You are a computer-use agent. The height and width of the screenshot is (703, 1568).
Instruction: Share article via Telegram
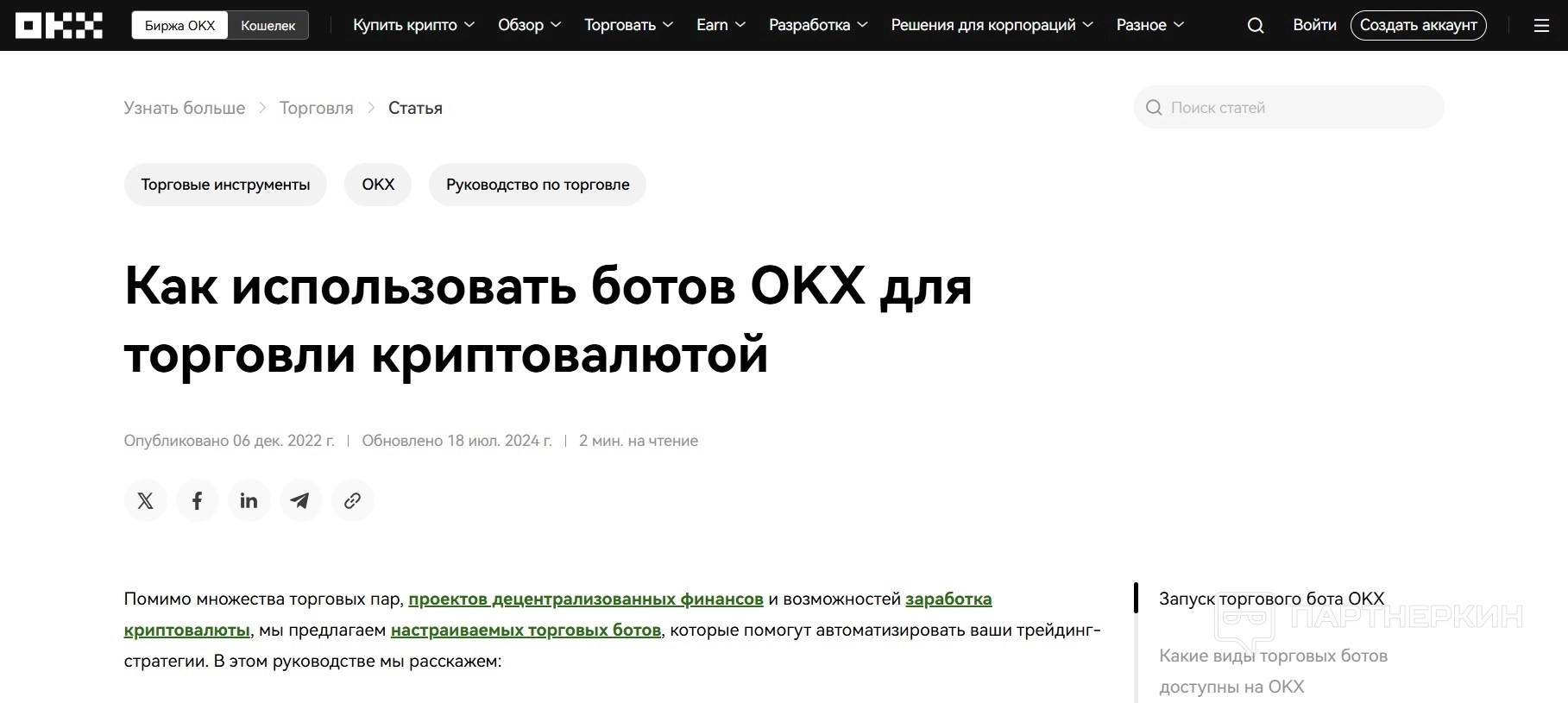(x=301, y=500)
